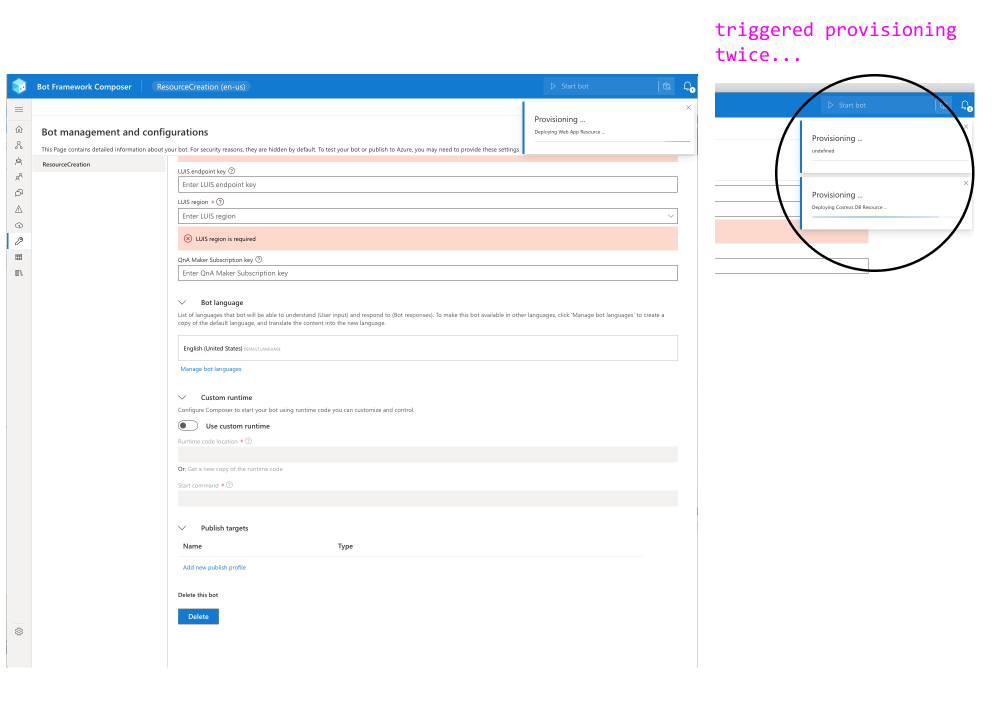Open the notification bell in the top bar
This screenshot has width=994, height=711.
tap(686, 87)
